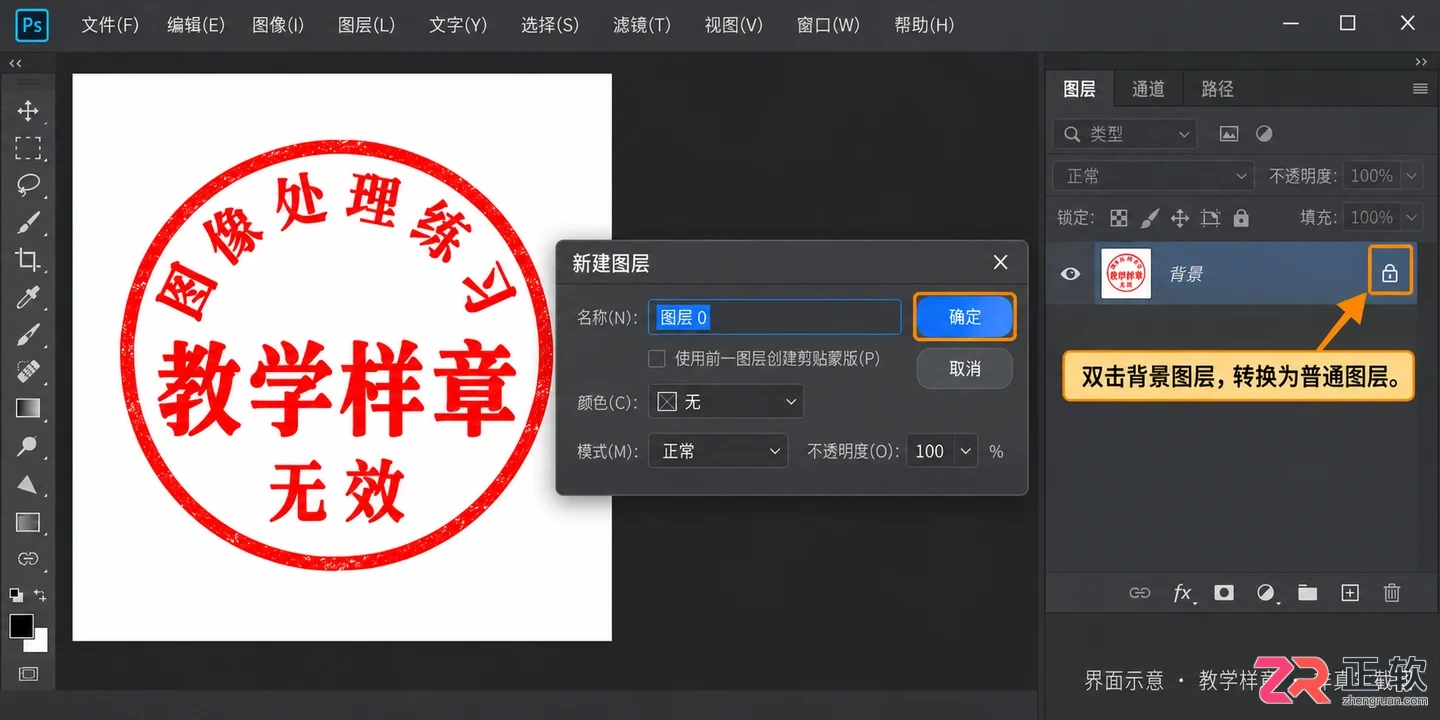This screenshot has width=1440, height=720.
Task: Click the link icon in the left toolbar
Action: (x=28, y=559)
